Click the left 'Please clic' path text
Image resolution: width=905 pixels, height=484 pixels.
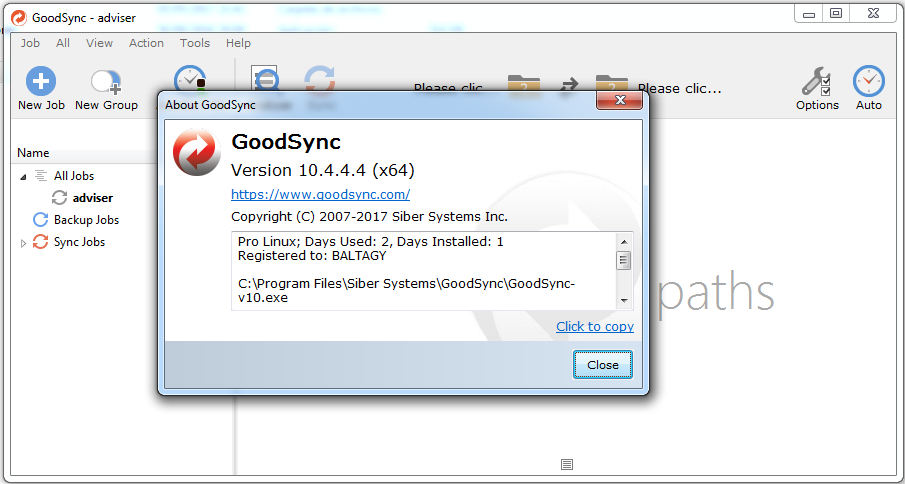448,88
